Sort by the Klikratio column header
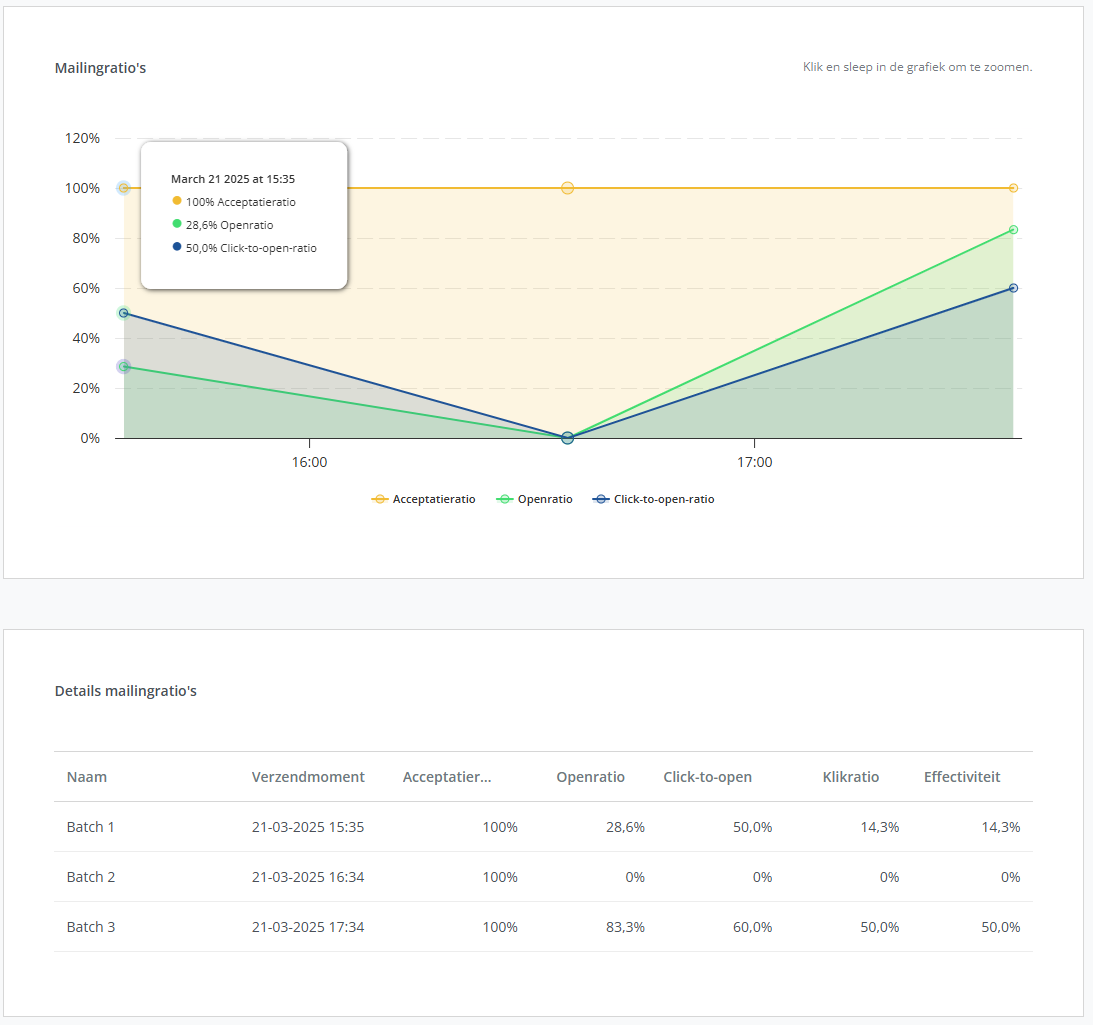The height and width of the screenshot is (1025, 1093). coord(851,777)
